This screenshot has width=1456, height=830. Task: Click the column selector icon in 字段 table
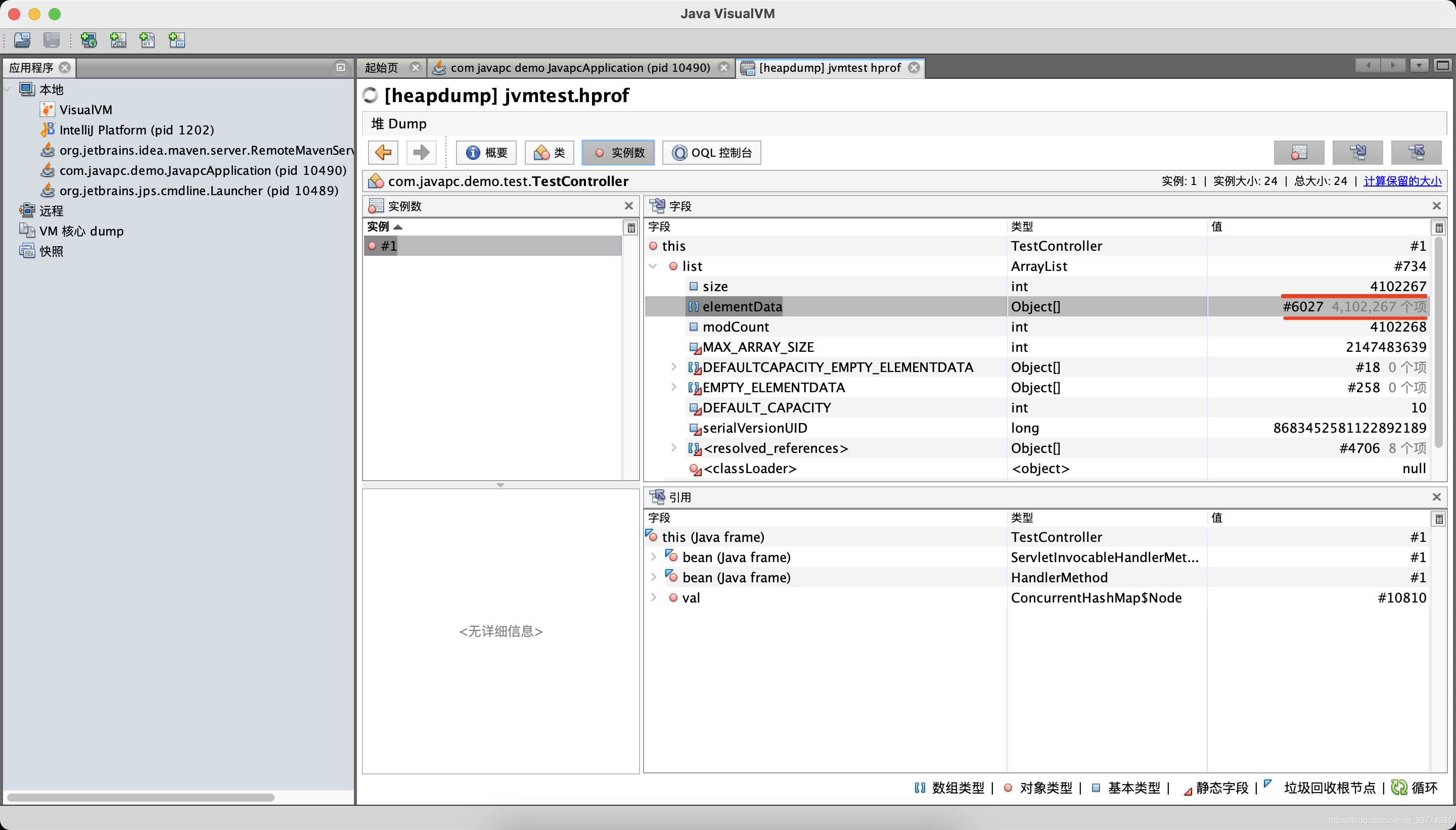tap(1438, 227)
